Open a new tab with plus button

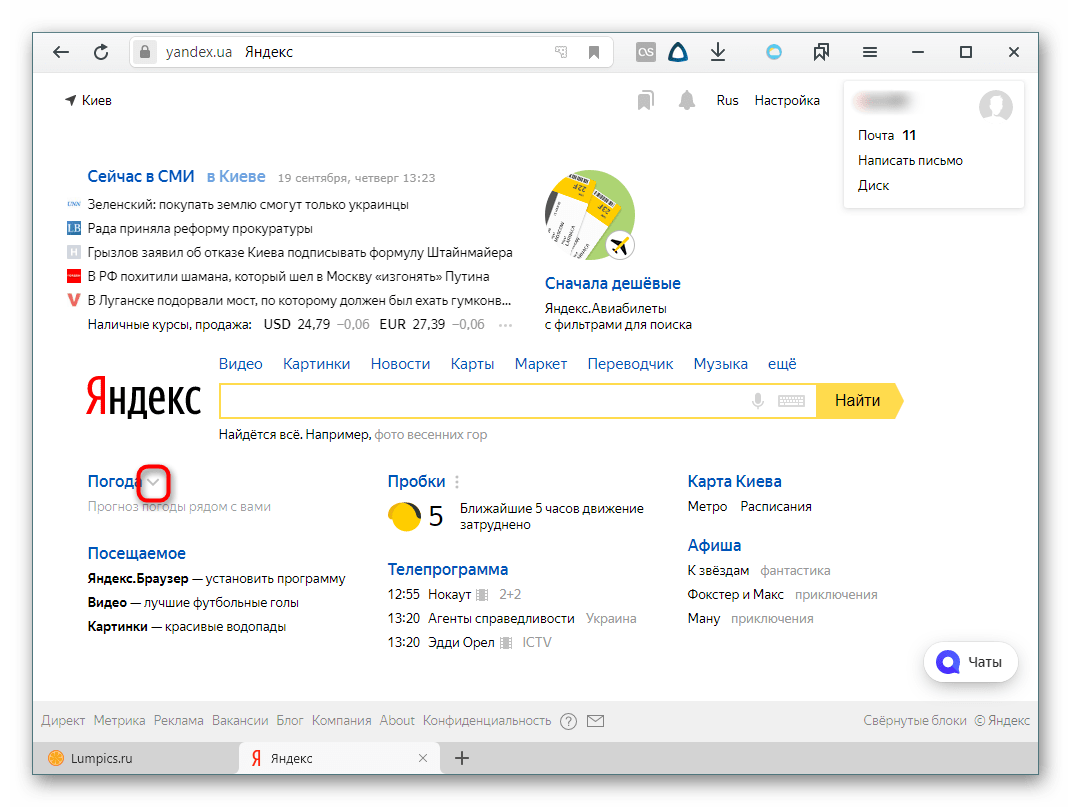click(x=462, y=758)
